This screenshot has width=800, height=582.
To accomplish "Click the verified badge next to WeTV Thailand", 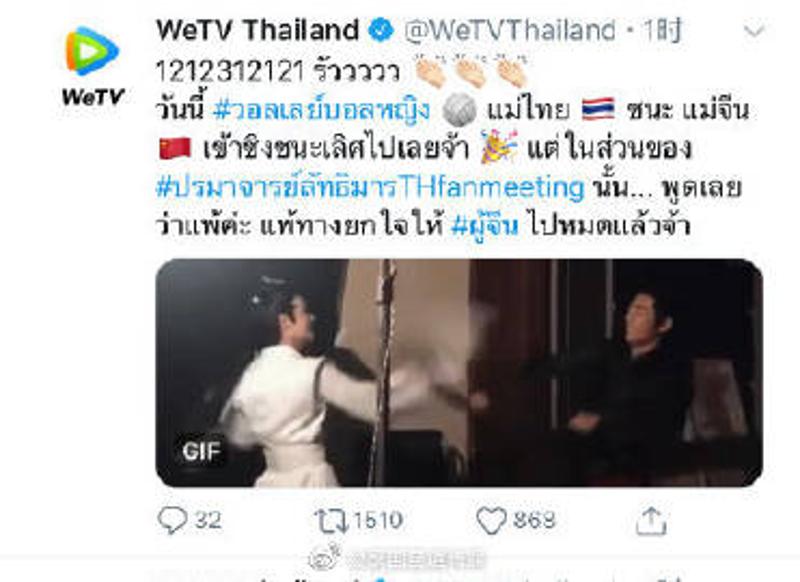I will point(381,30).
